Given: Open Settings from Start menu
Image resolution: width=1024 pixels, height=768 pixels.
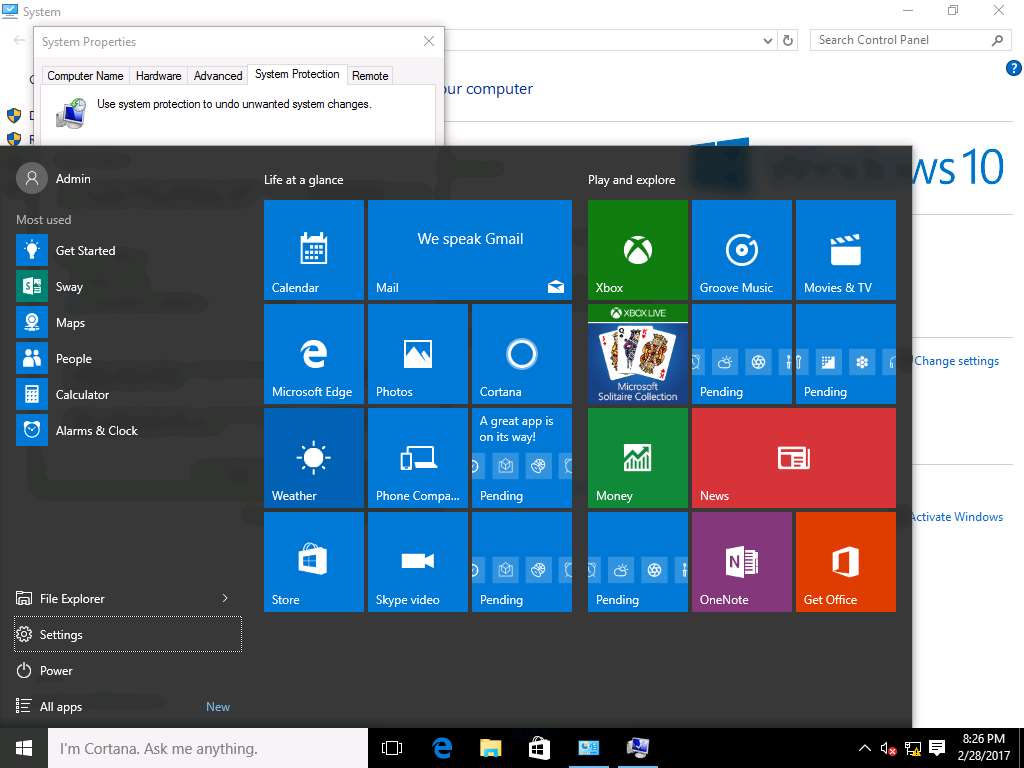Looking at the screenshot, I should (x=128, y=634).
